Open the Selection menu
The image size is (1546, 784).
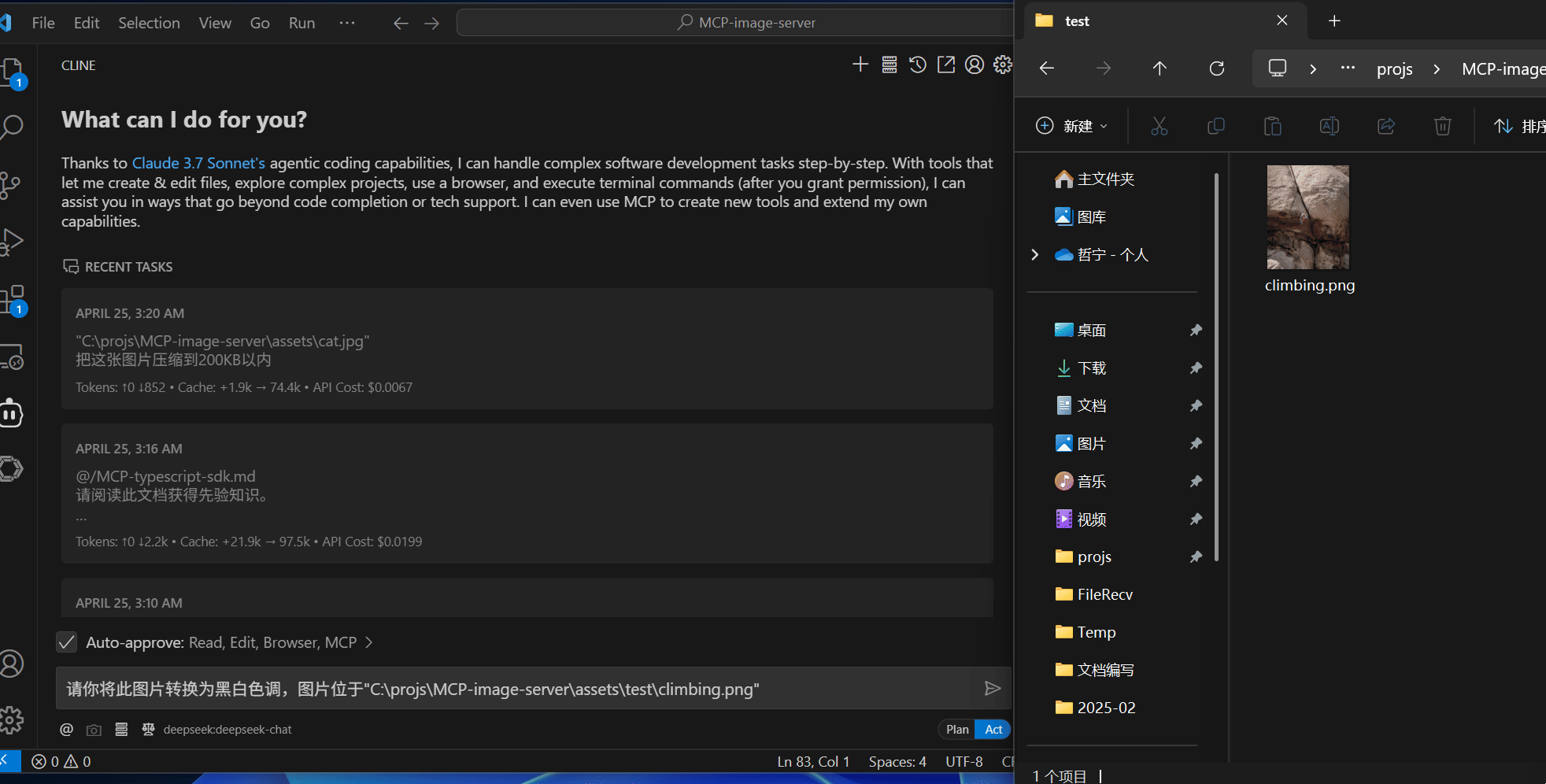[149, 23]
